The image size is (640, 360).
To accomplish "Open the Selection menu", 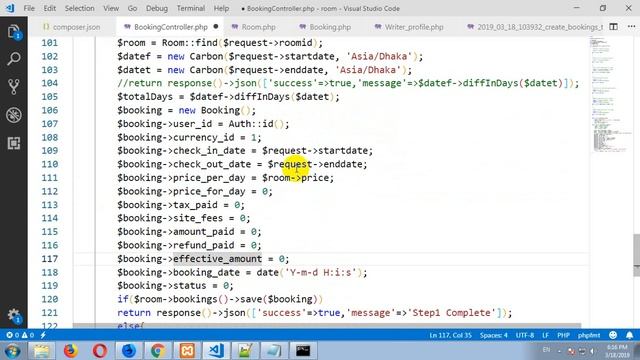I will 79,8.
